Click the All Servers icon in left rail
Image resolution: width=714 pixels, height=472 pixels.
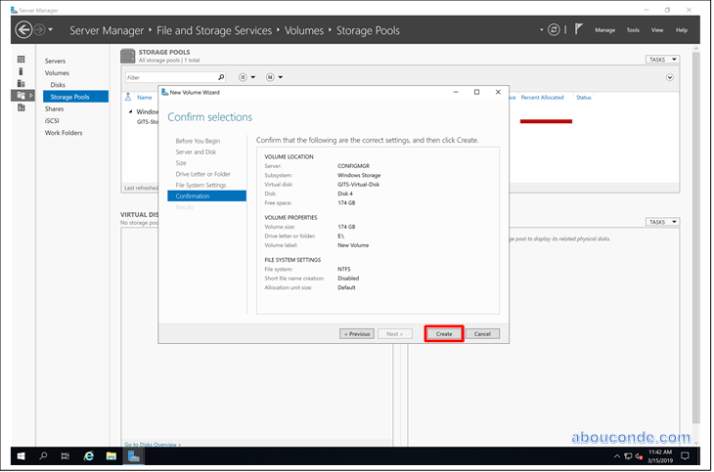tap(21, 84)
